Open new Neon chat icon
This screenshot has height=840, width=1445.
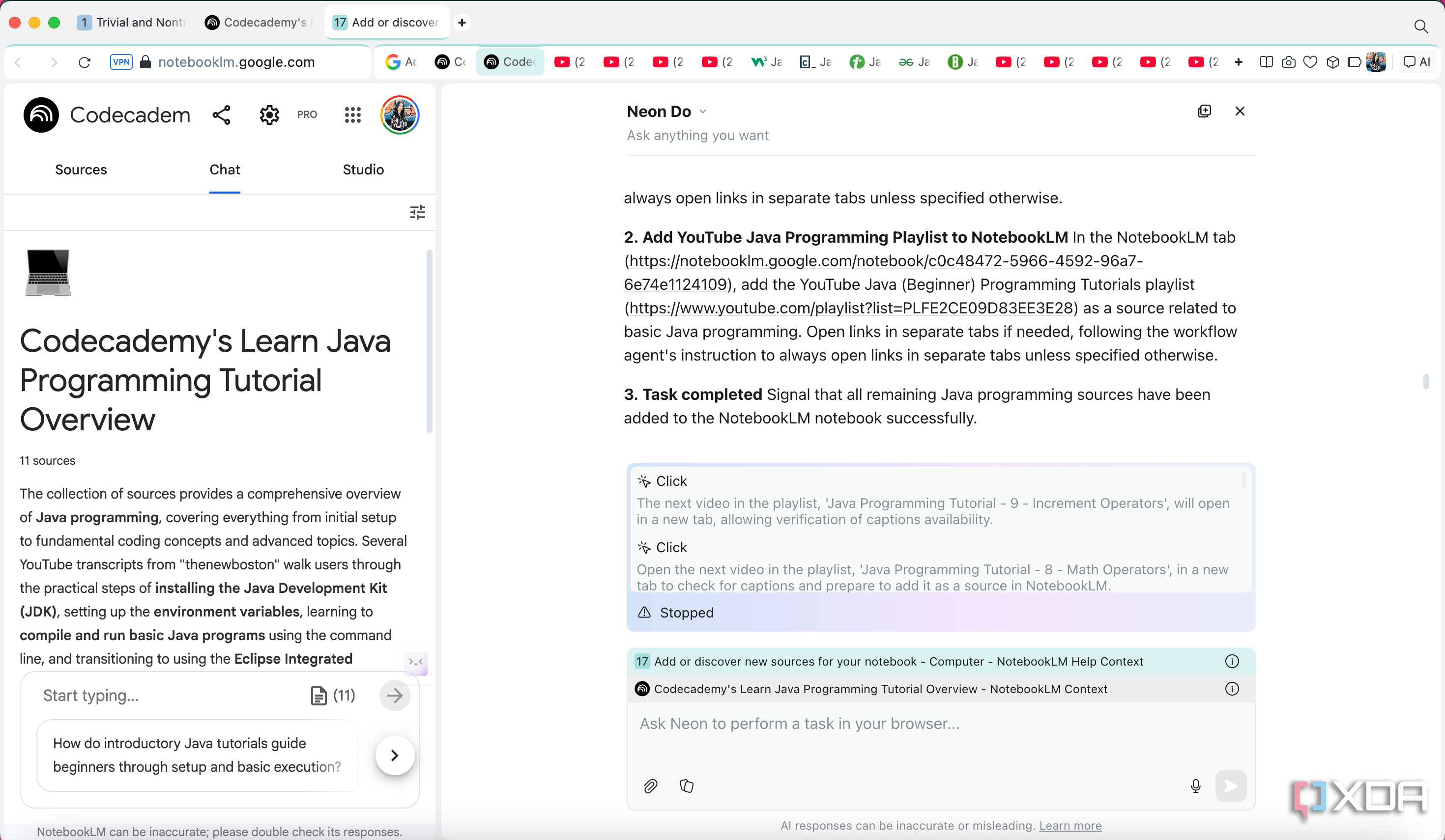pyautogui.click(x=1204, y=111)
